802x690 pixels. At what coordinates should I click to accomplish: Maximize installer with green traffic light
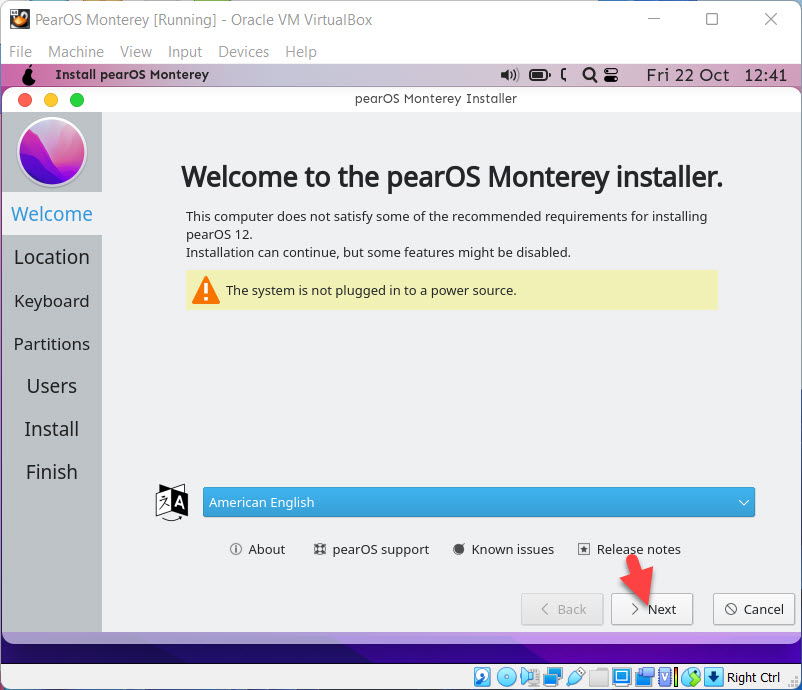[x=77, y=100]
